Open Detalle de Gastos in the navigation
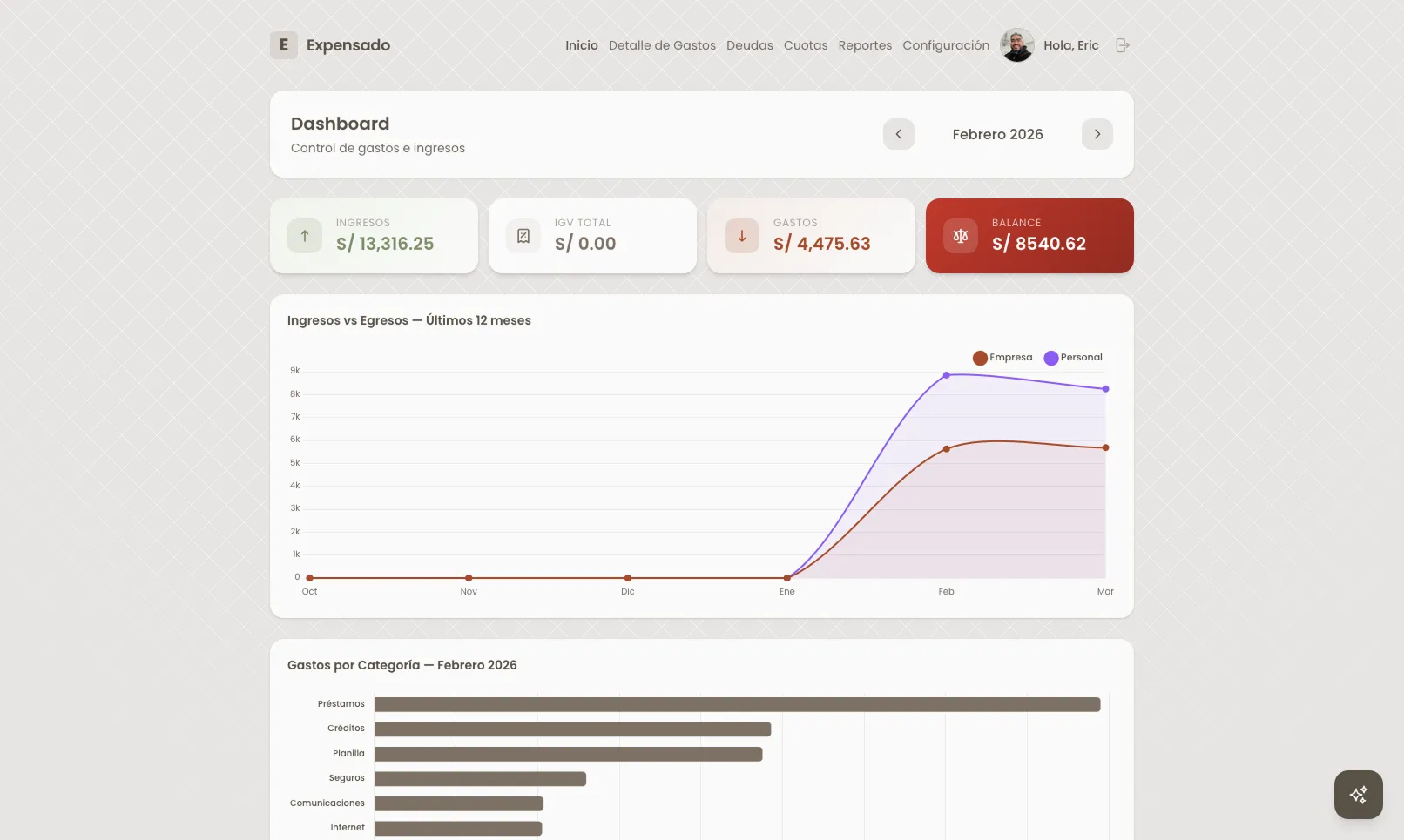 tap(662, 45)
